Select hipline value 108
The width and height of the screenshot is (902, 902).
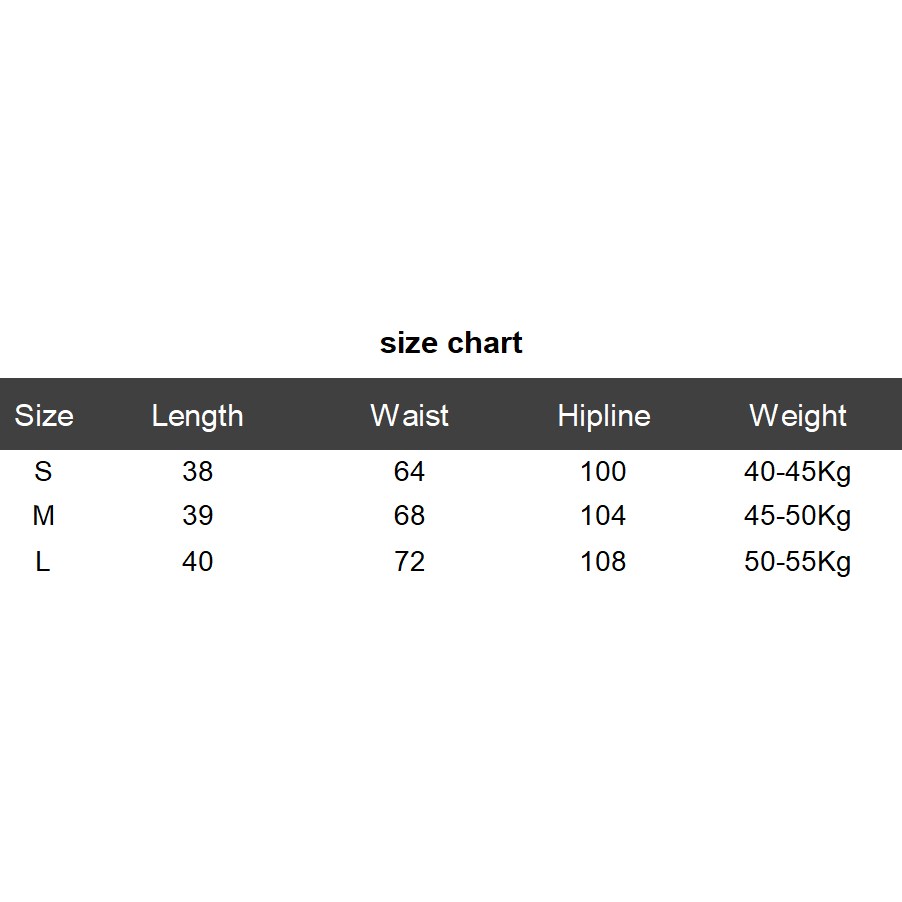pyautogui.click(x=603, y=561)
